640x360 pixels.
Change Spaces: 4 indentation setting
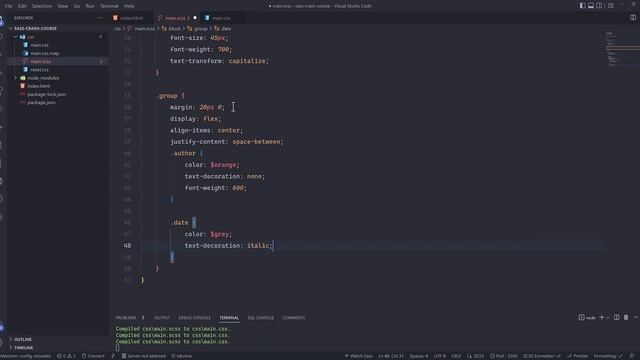(419, 356)
